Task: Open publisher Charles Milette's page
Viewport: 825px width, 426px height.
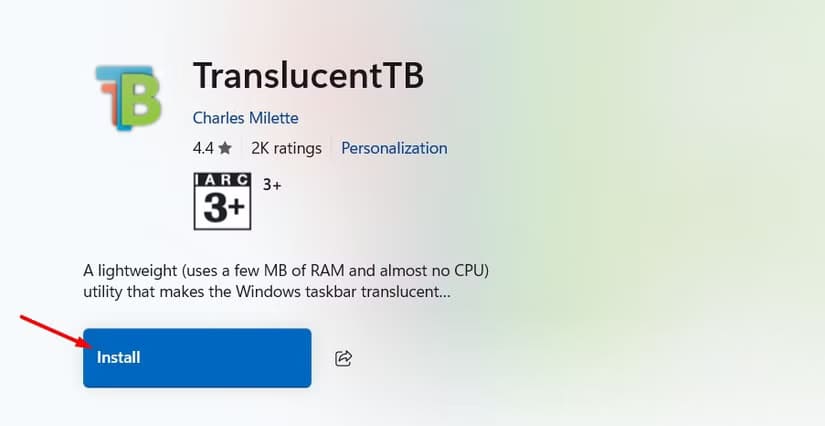Action: [246, 118]
